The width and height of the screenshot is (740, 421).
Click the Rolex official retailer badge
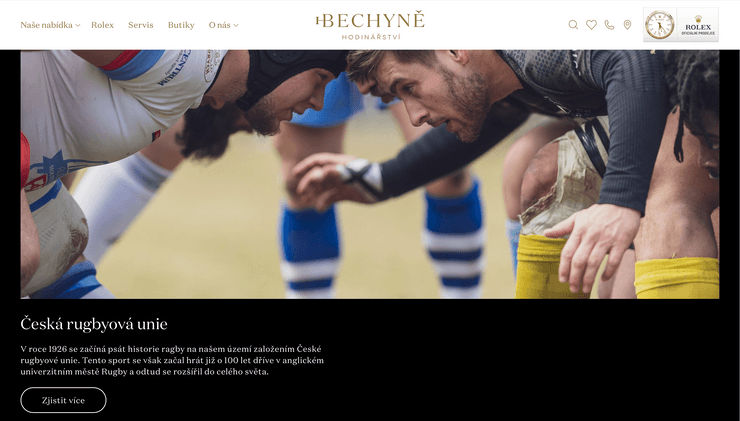[698, 25]
